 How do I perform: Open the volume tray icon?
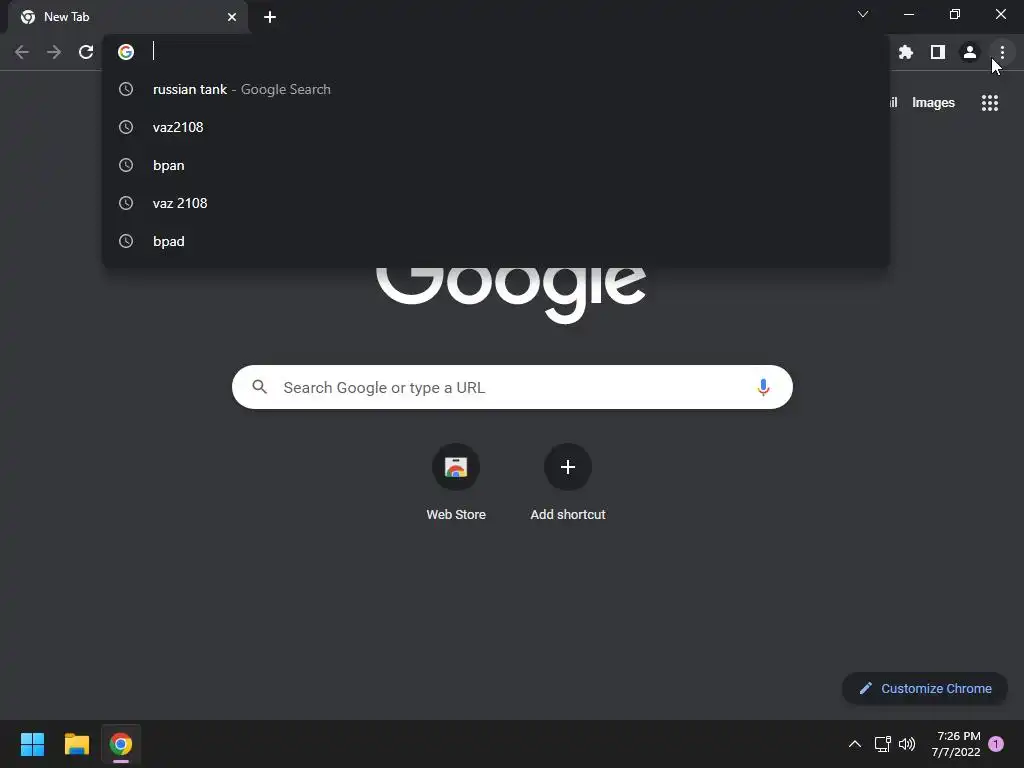point(906,744)
